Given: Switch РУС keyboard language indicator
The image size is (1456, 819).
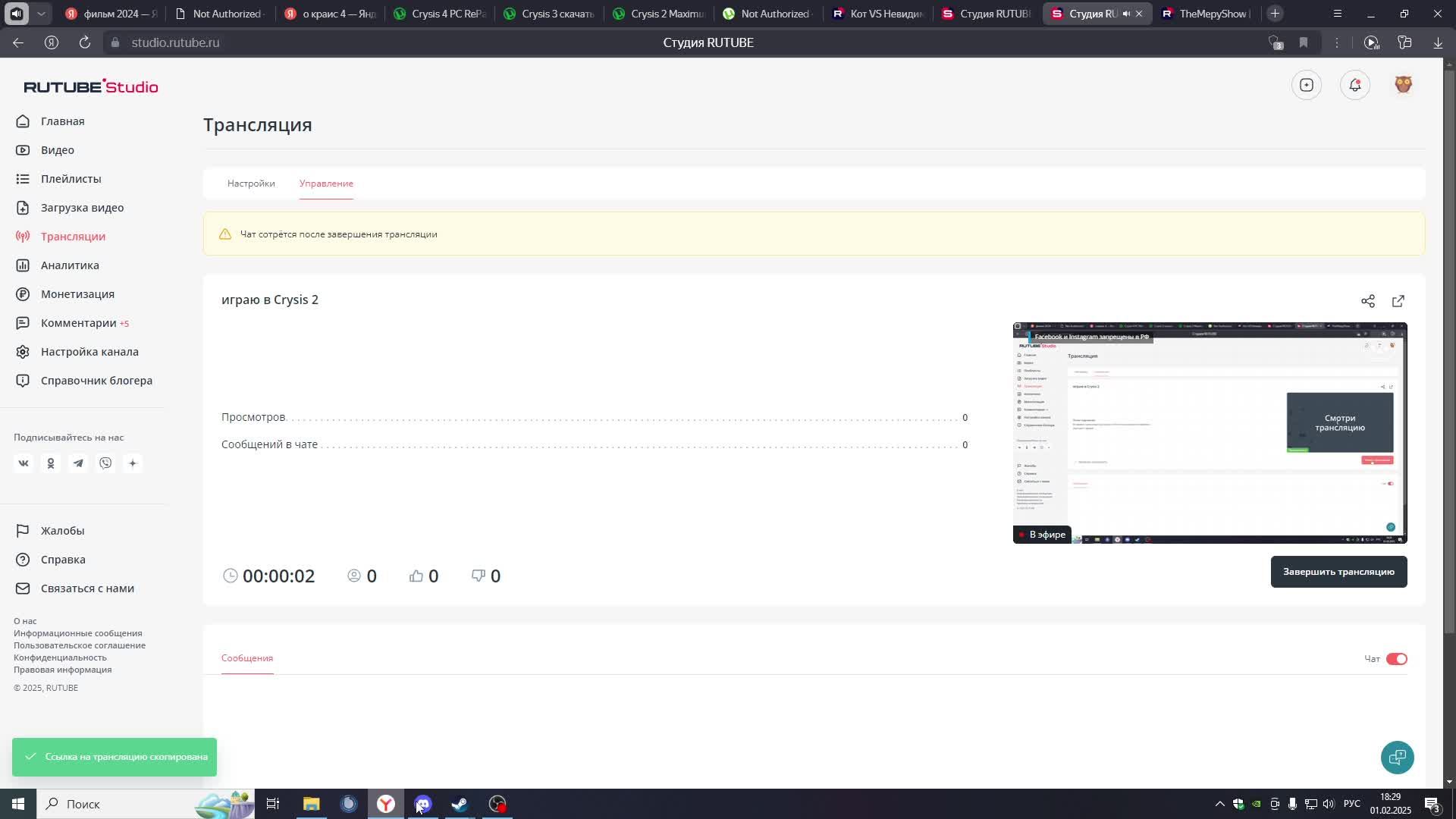Looking at the screenshot, I should (x=1351, y=804).
